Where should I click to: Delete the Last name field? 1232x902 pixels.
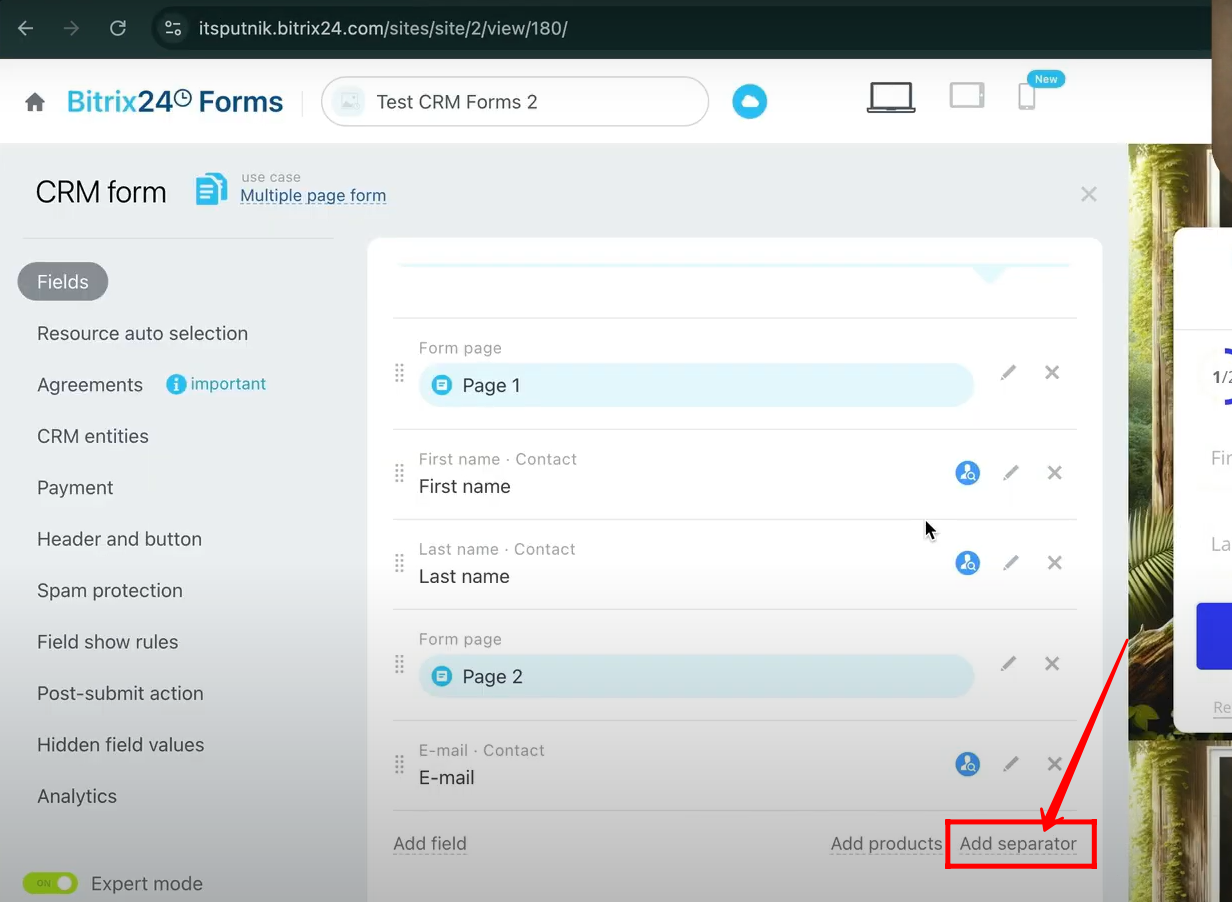pos(1054,562)
